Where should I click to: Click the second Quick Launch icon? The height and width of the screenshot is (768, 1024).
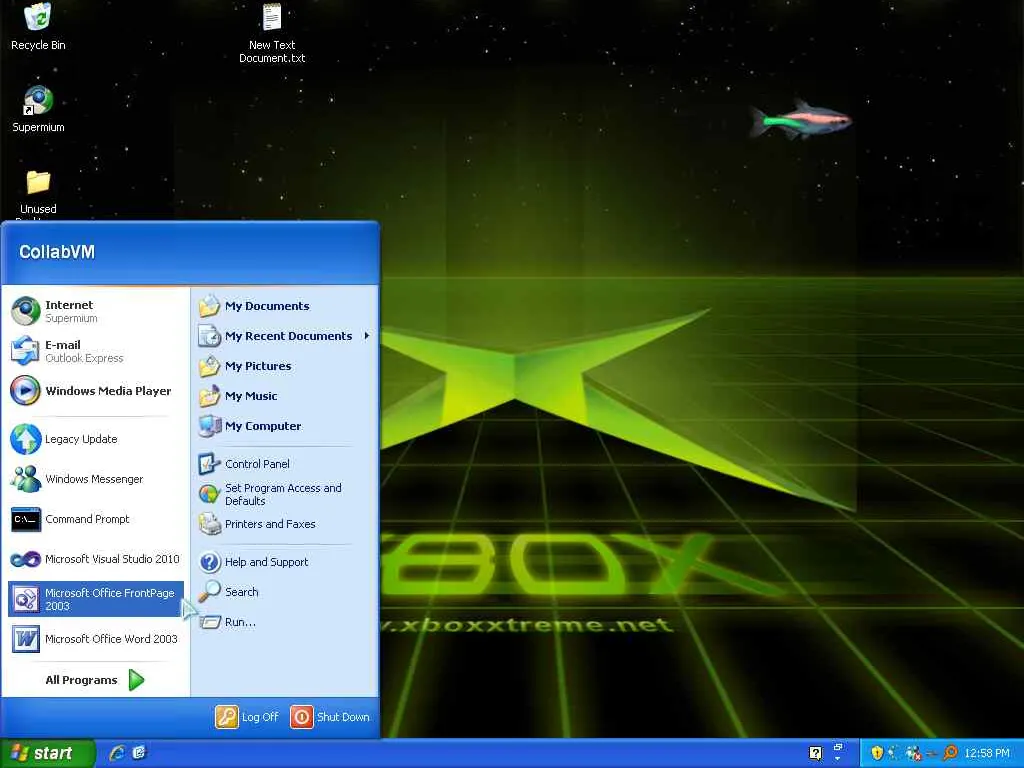139,753
